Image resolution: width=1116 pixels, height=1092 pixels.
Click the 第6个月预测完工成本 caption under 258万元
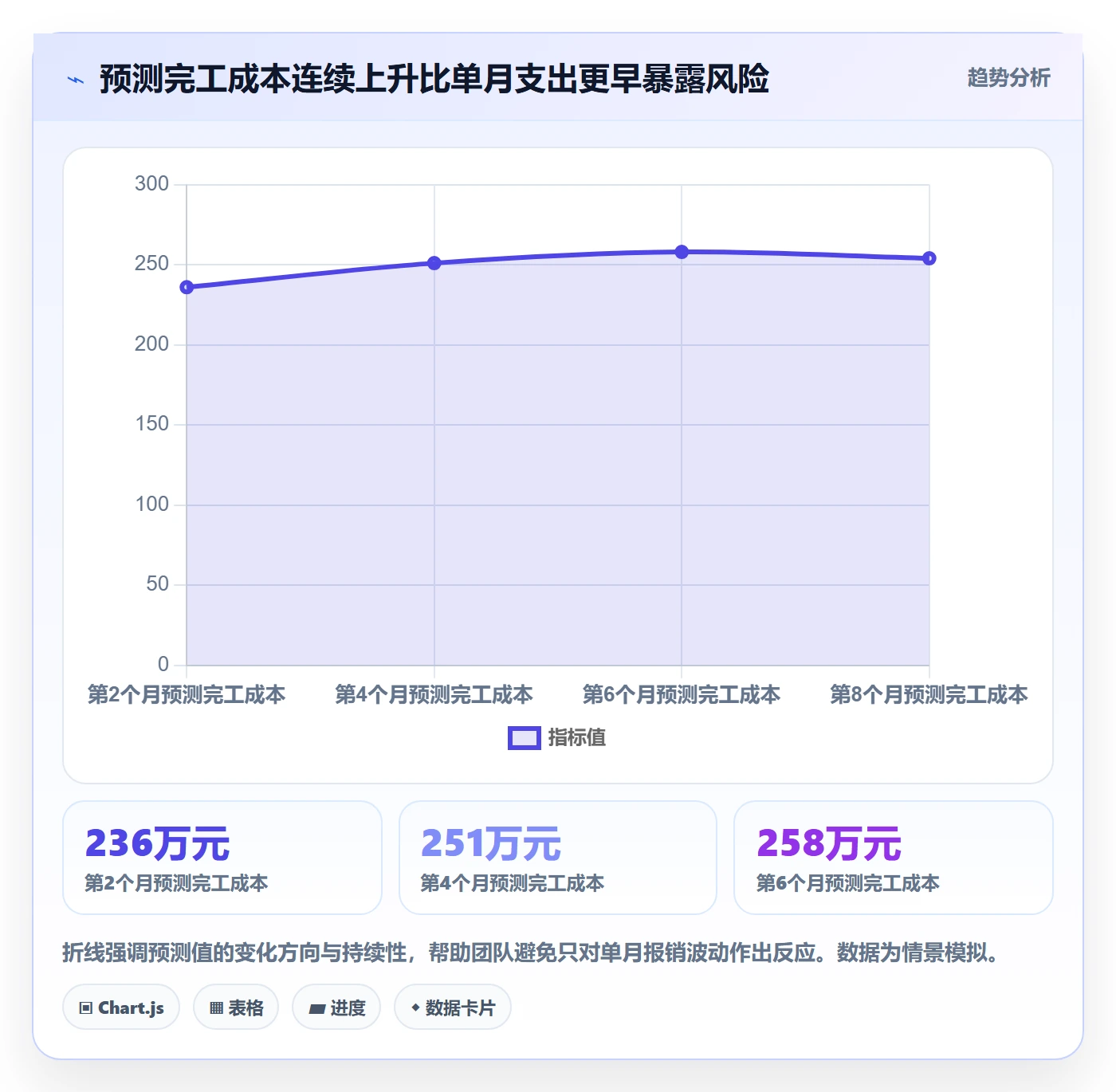pos(848,883)
